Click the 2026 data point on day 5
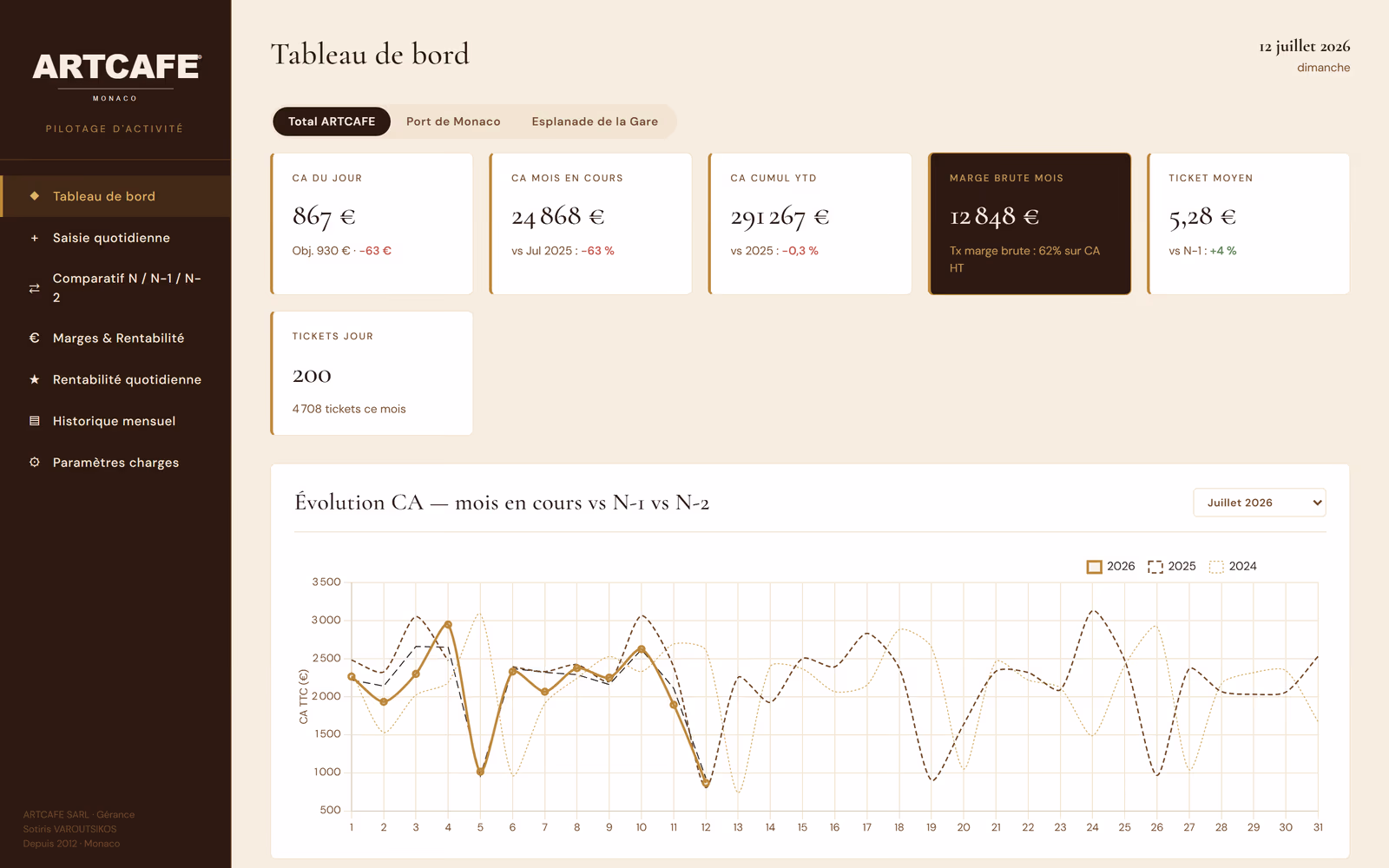The width and height of the screenshot is (1389, 868). (x=480, y=772)
